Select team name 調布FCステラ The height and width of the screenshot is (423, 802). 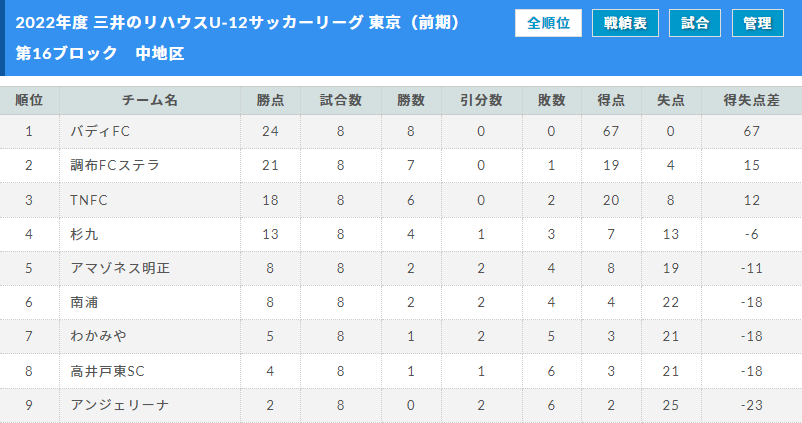[115, 165]
